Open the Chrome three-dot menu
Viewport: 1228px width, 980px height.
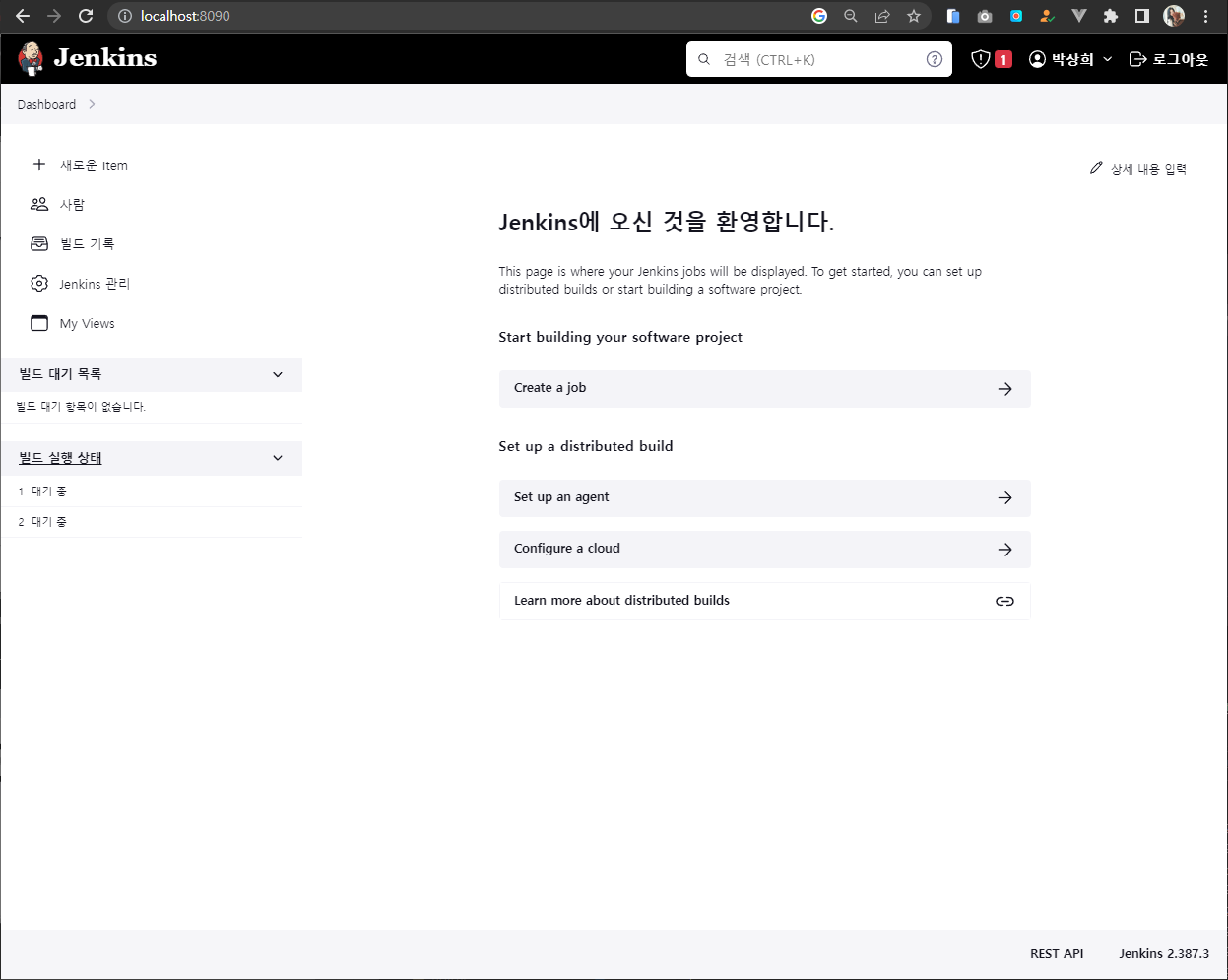(1205, 16)
